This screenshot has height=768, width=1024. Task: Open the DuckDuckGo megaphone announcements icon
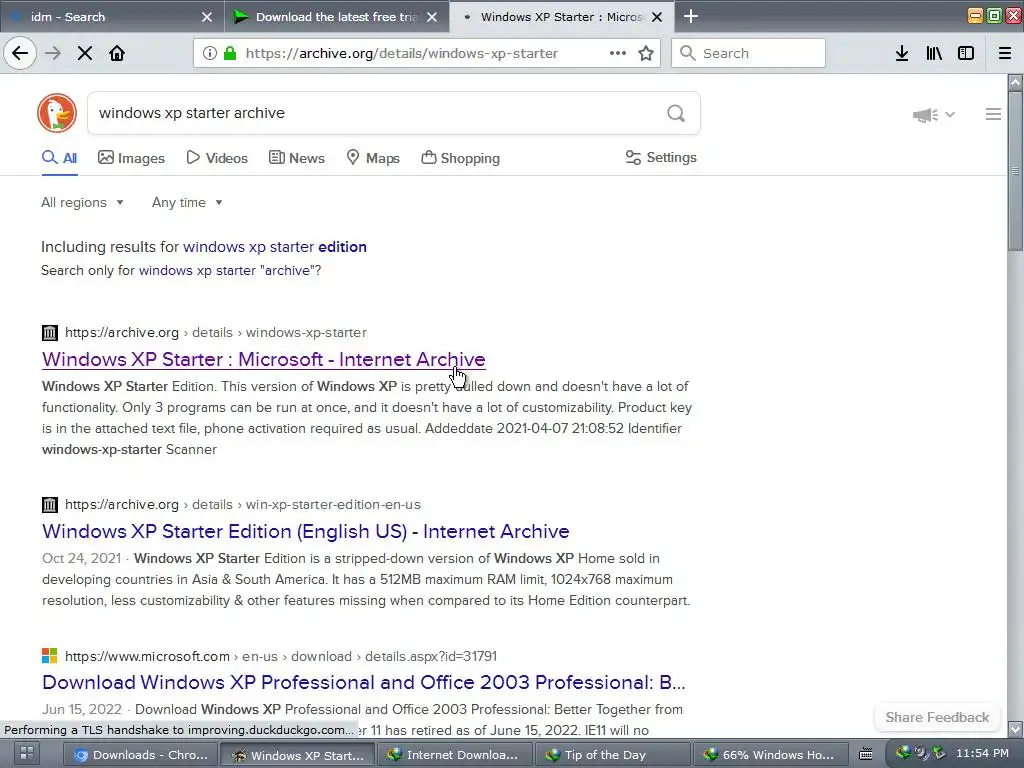pos(925,115)
